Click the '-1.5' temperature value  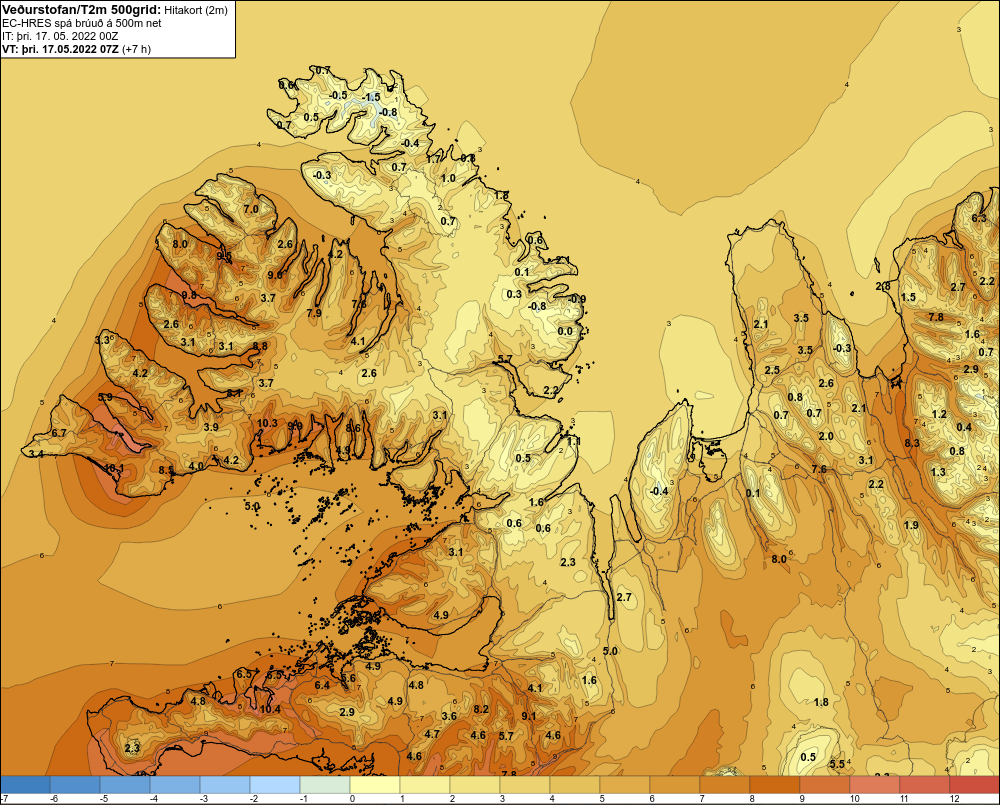(x=371, y=98)
